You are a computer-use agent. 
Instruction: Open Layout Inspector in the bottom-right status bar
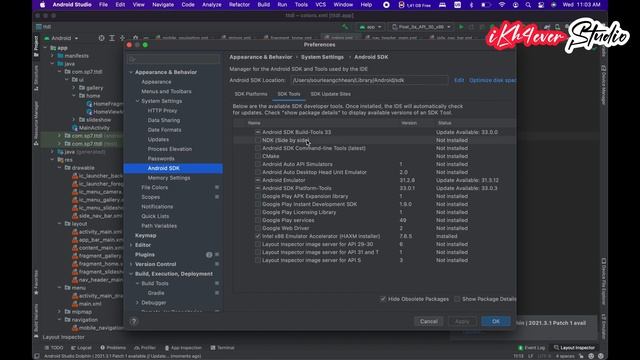click(x=574, y=348)
